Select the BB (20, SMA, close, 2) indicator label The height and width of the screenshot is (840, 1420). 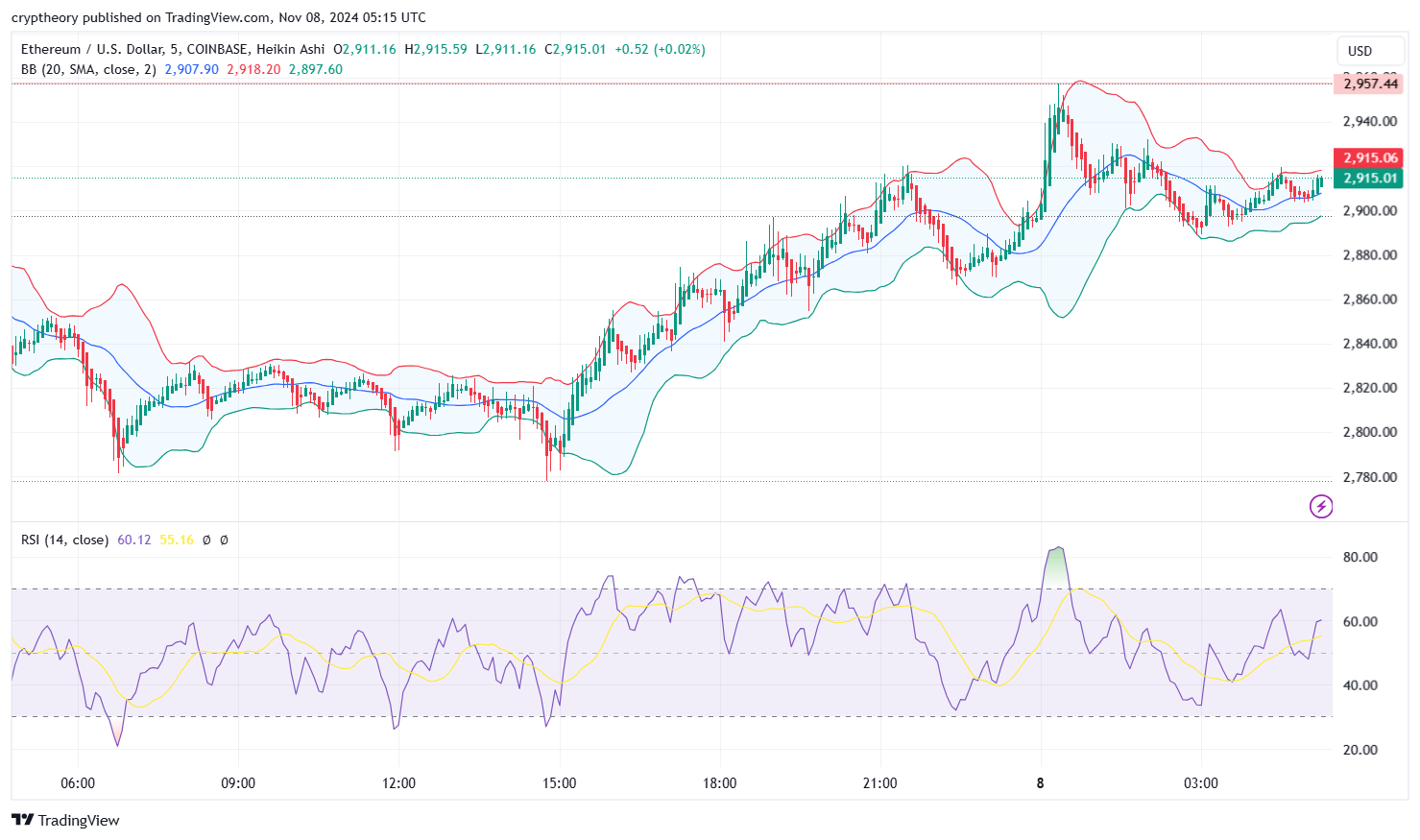tap(88, 69)
